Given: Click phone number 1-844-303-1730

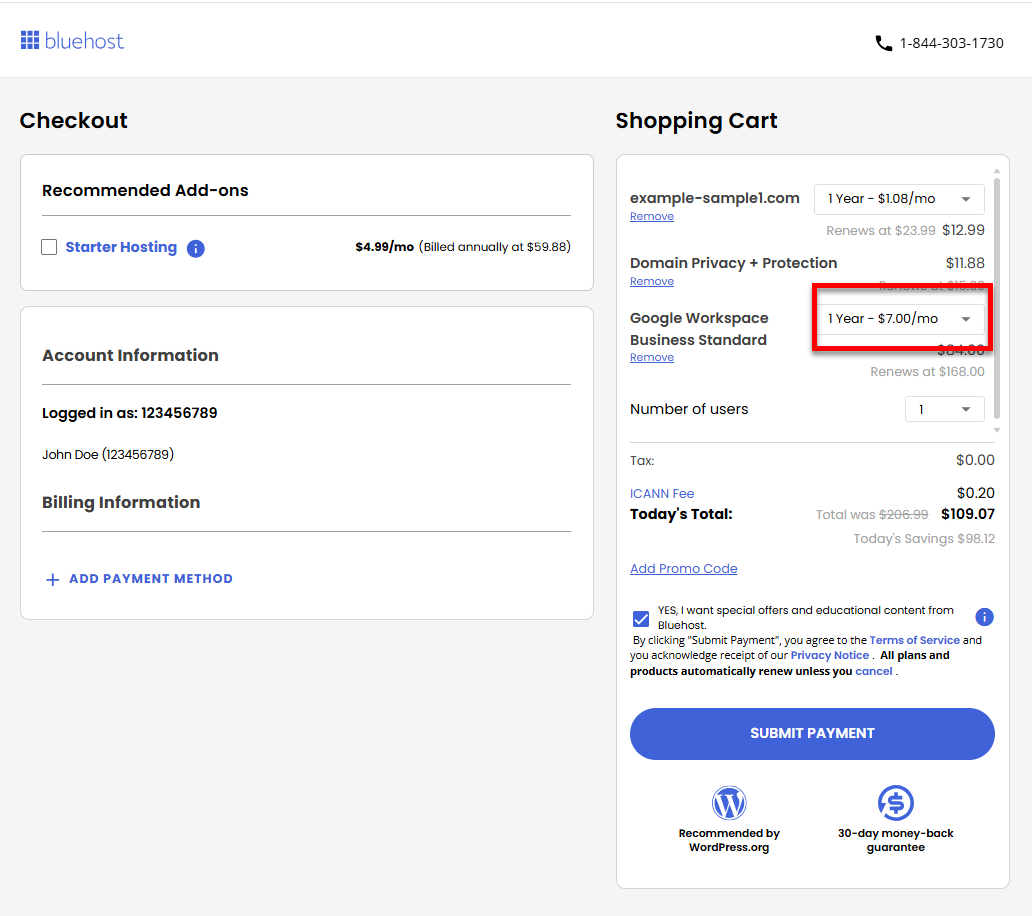Looking at the screenshot, I should tap(951, 43).
